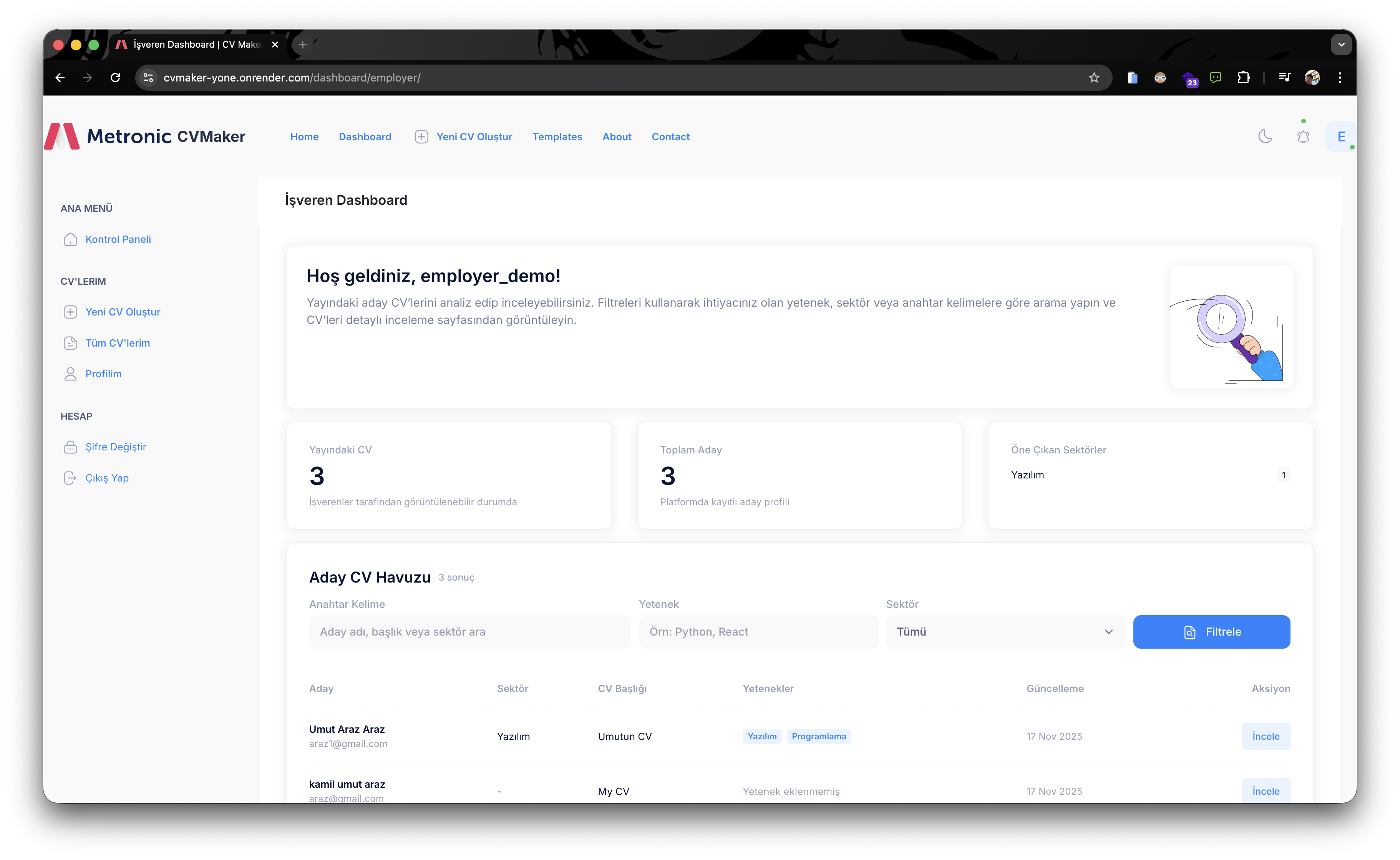Screen dimensions: 1400x860
Task: Open browser tab search chevron
Action: click(x=1341, y=44)
